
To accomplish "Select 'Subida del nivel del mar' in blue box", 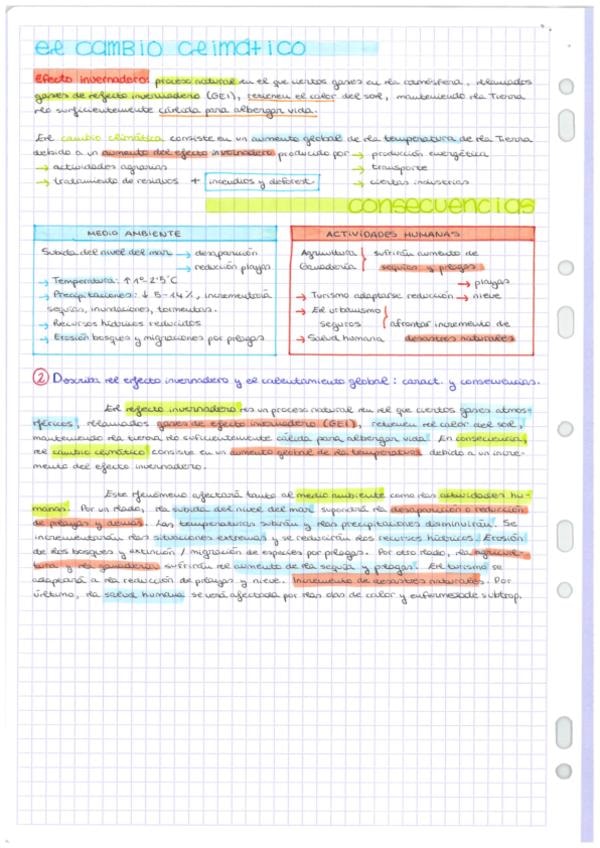I will [x=107, y=251].
